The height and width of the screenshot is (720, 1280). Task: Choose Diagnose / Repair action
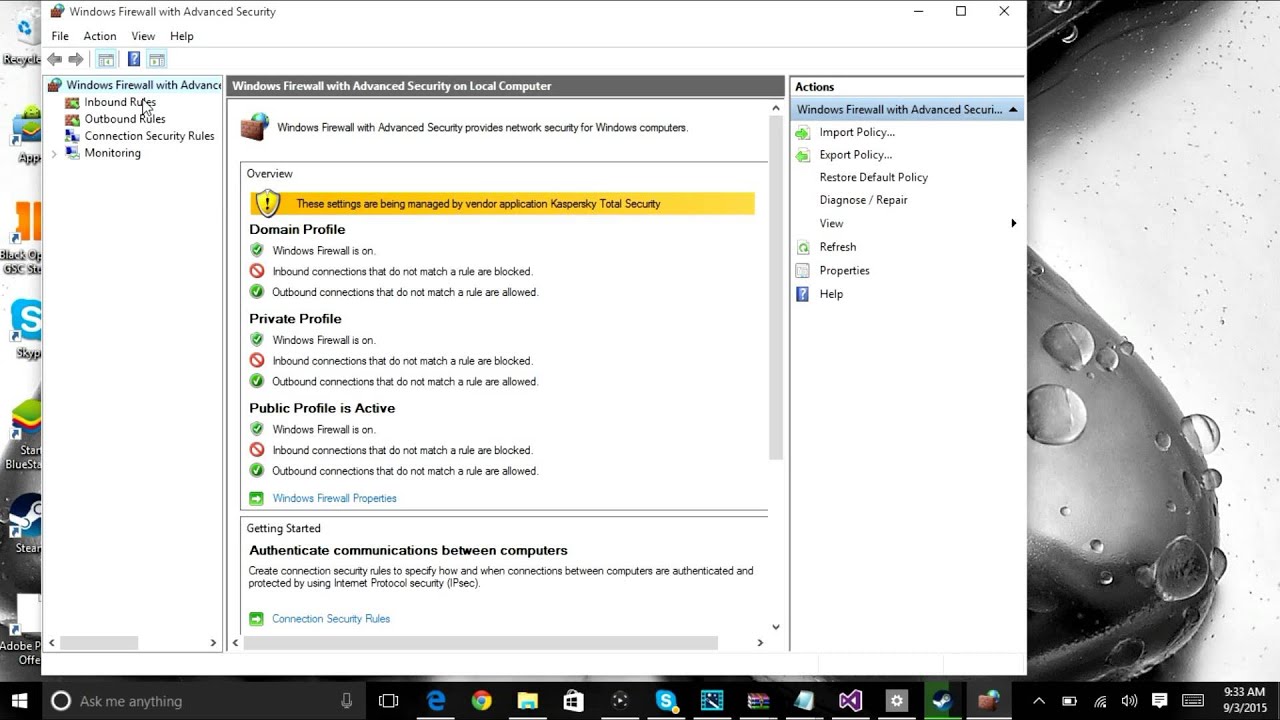863,200
